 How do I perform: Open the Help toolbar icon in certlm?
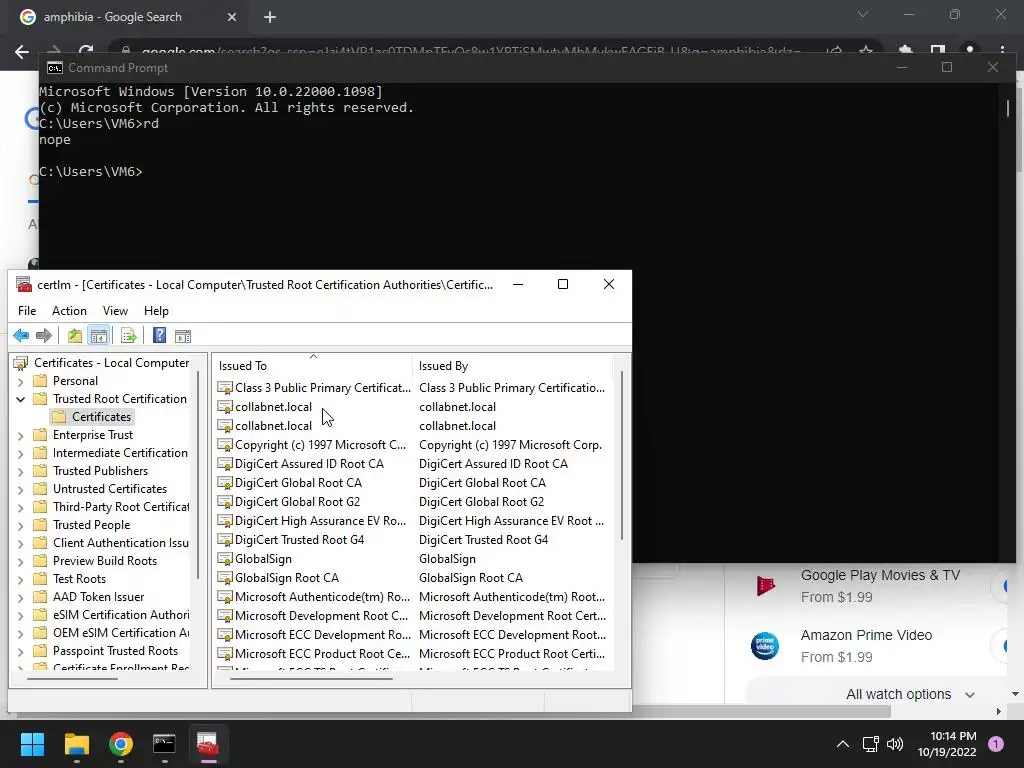pyautogui.click(x=159, y=336)
